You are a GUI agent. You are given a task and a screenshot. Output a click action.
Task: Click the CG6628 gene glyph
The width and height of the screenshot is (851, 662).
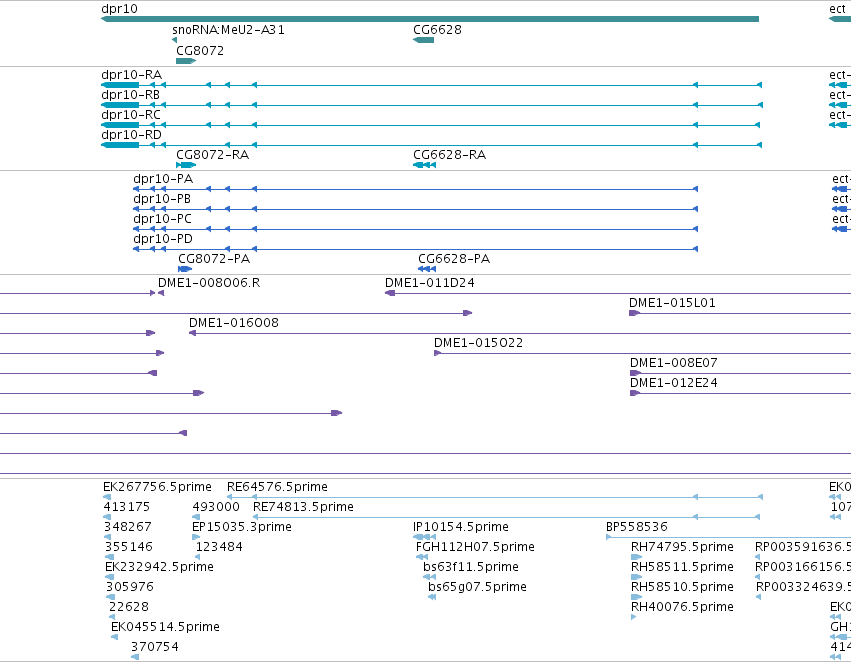click(423, 40)
